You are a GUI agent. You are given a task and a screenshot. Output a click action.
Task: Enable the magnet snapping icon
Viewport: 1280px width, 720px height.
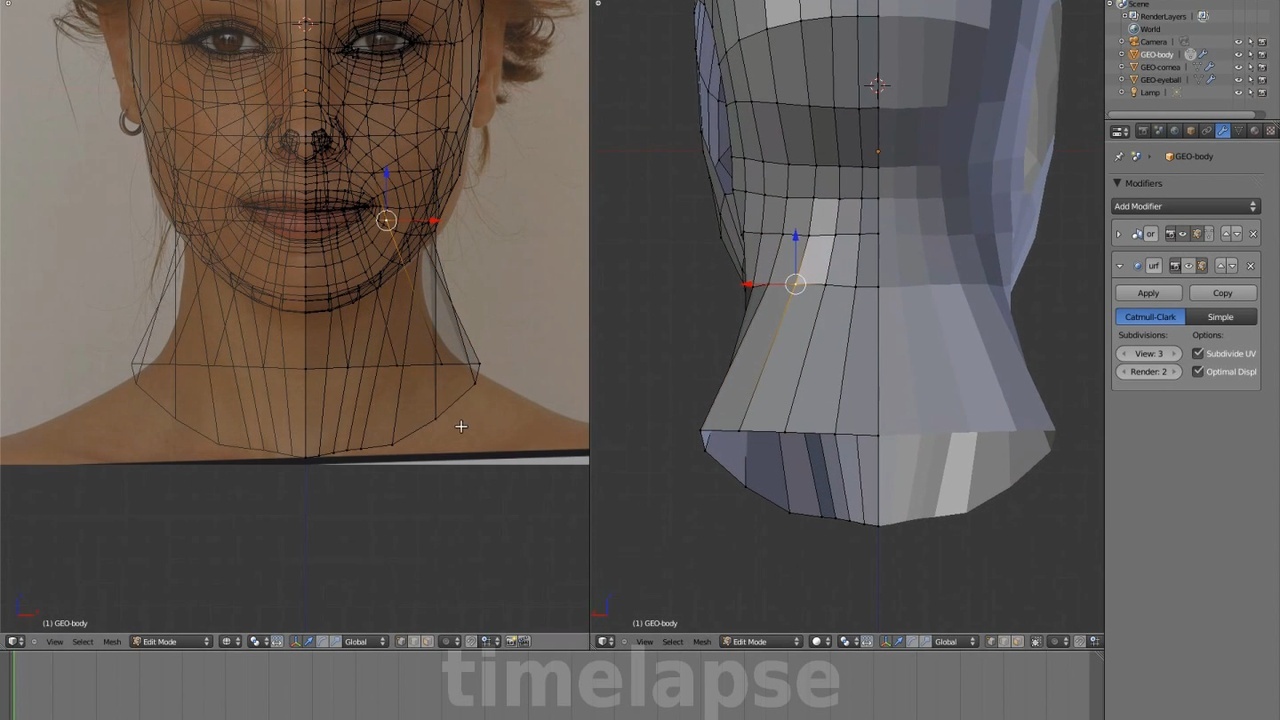470,641
